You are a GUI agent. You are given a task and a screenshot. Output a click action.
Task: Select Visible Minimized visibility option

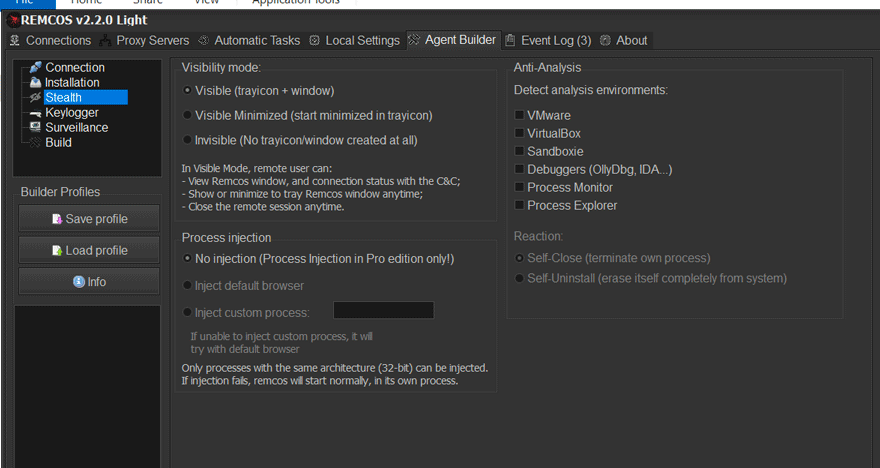[187, 115]
